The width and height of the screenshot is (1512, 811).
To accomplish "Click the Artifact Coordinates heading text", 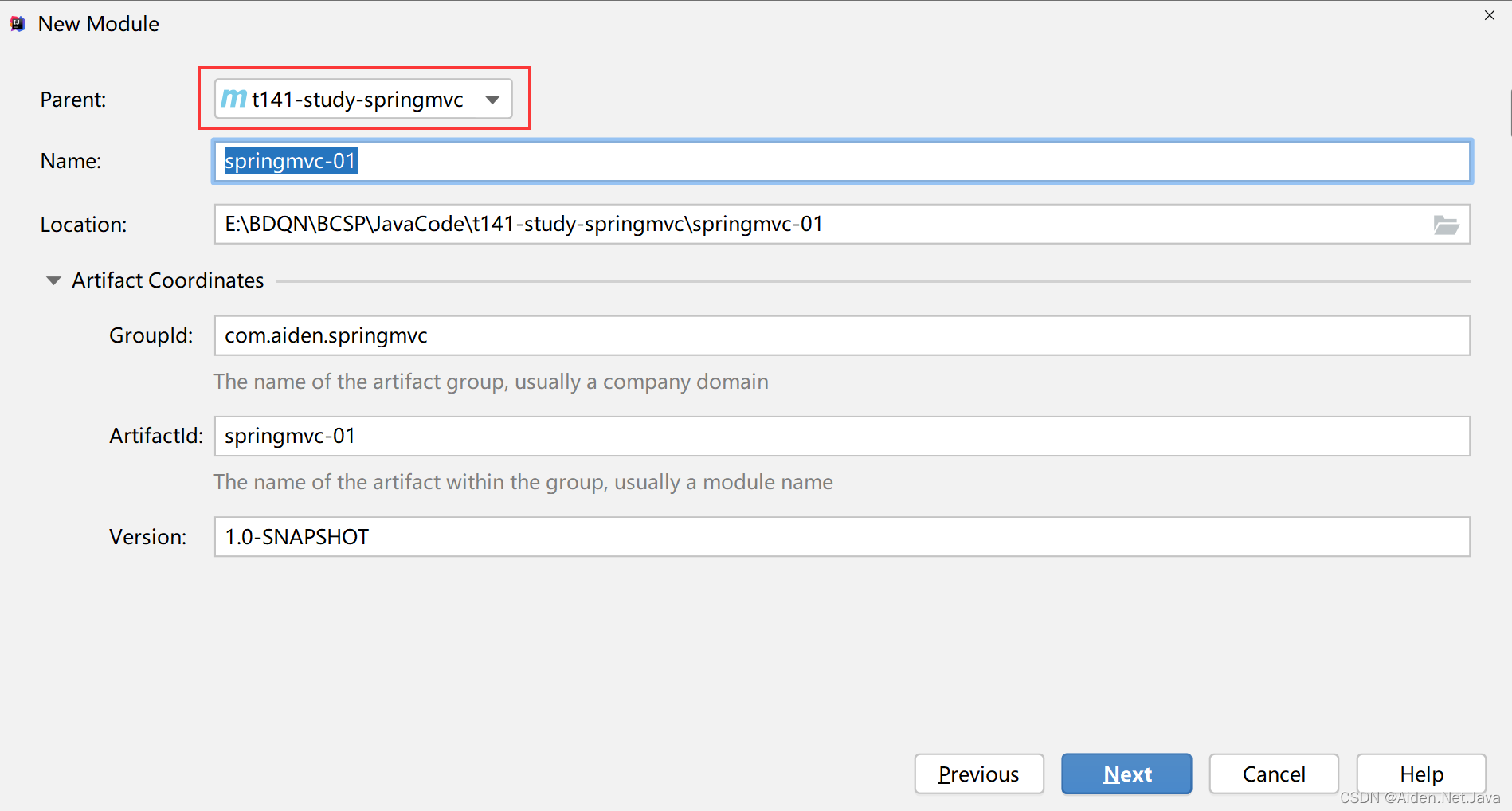I will [x=168, y=280].
